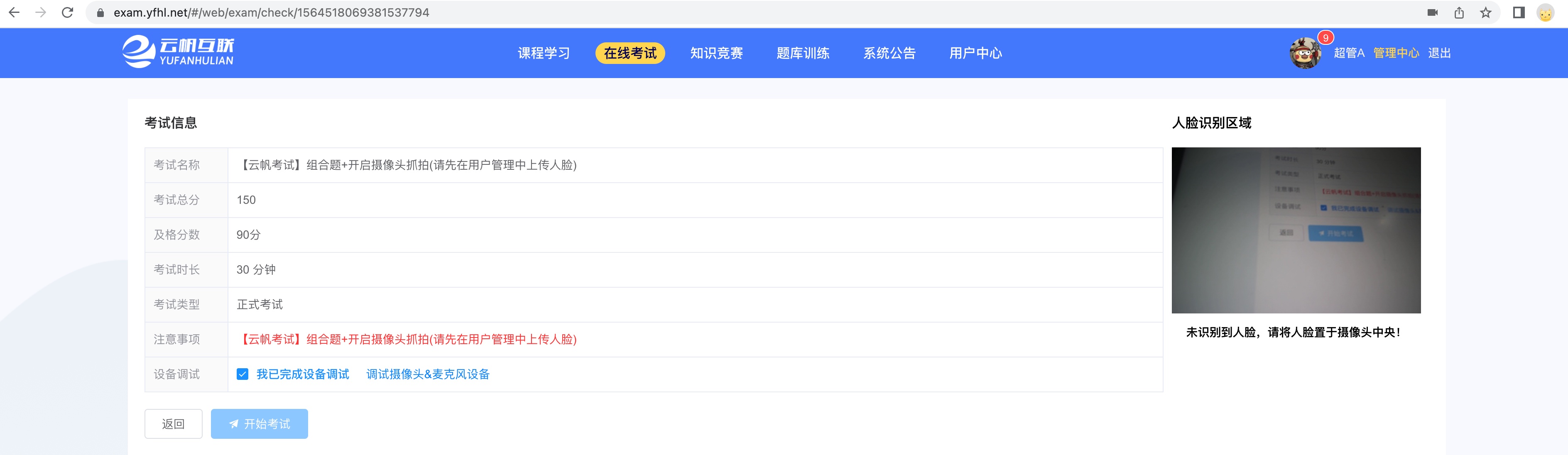The image size is (1568, 455).
Task: Open the red notification badge showing 9
Action: click(1326, 38)
